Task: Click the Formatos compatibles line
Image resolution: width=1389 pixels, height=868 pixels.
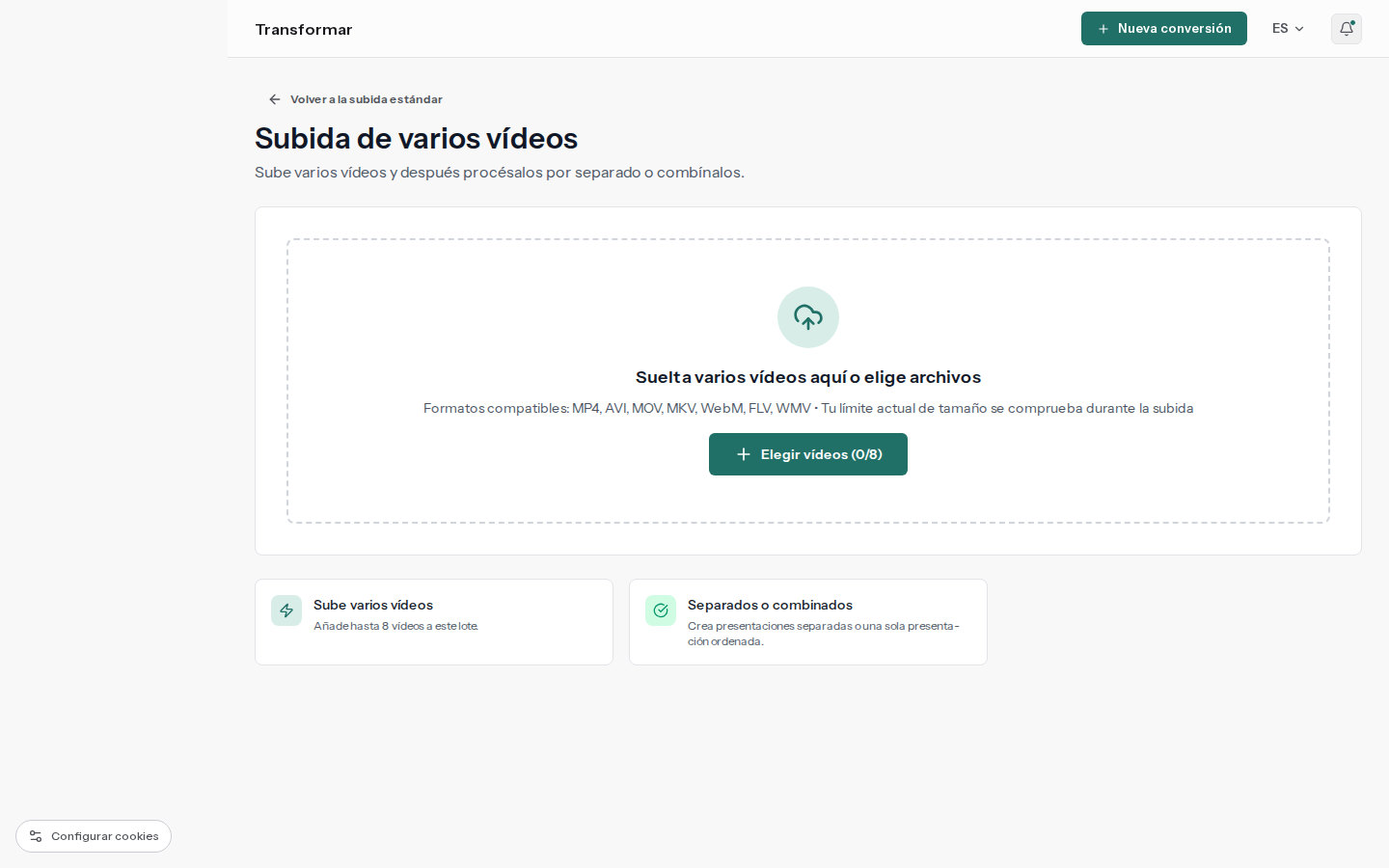Action: pyautogui.click(x=808, y=408)
